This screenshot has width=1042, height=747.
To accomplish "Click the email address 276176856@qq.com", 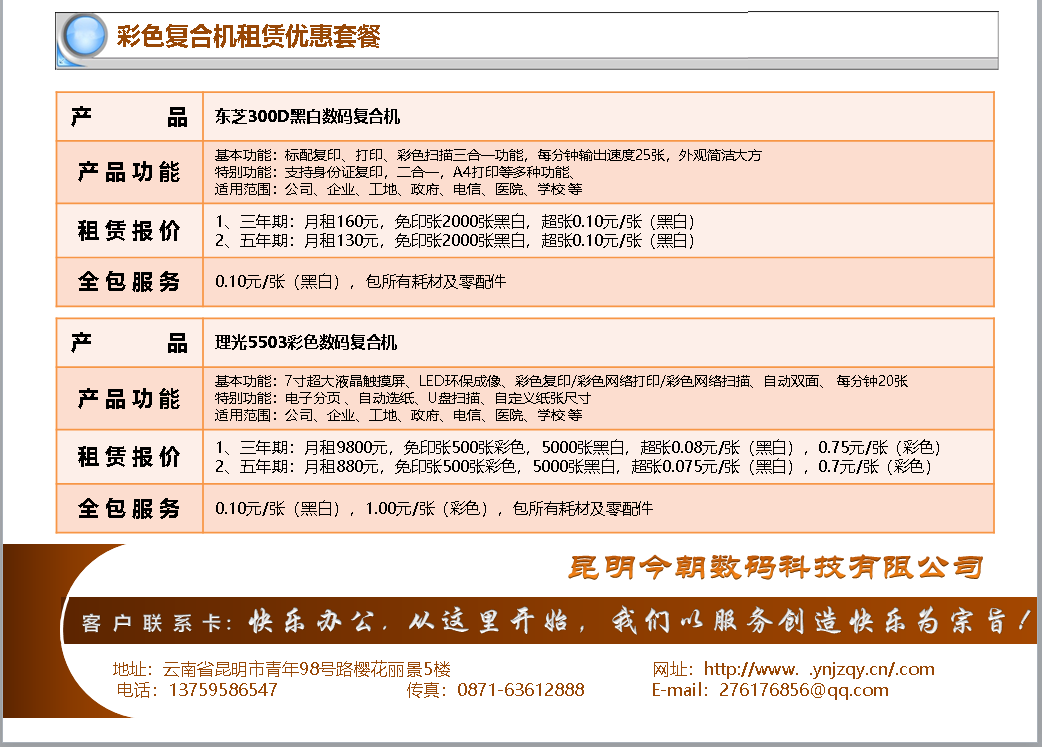I will pos(804,690).
